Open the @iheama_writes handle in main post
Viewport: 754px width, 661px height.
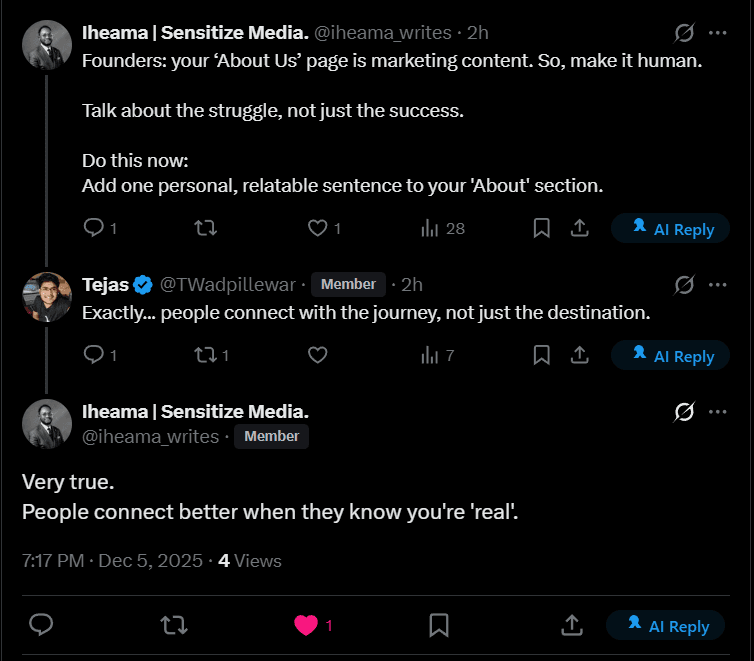150,437
